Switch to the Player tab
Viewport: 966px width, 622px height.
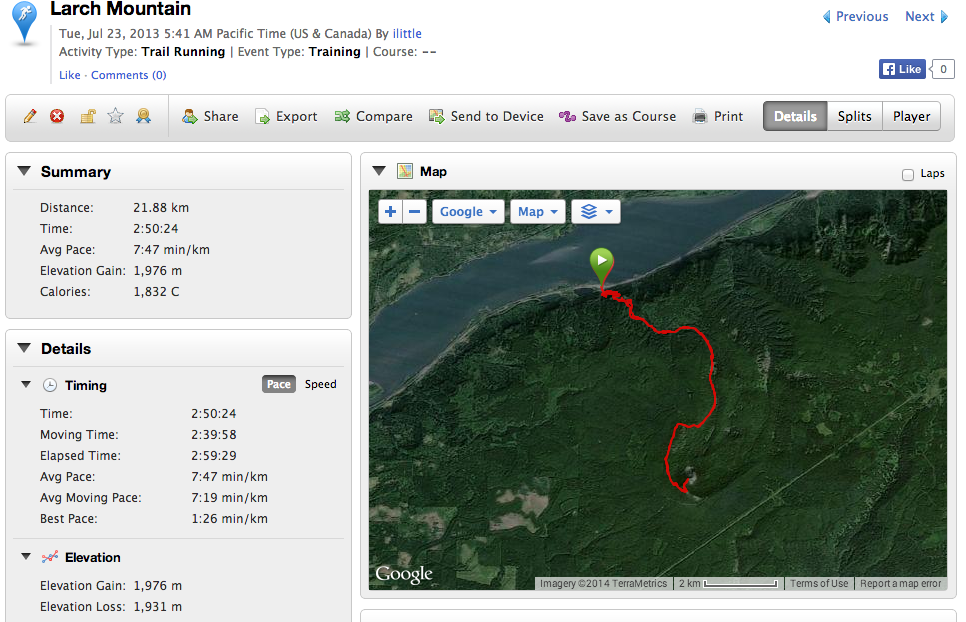click(911, 116)
